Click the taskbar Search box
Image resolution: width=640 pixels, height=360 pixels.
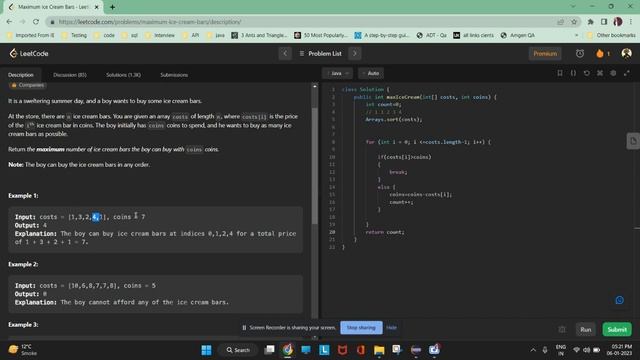coord(238,350)
